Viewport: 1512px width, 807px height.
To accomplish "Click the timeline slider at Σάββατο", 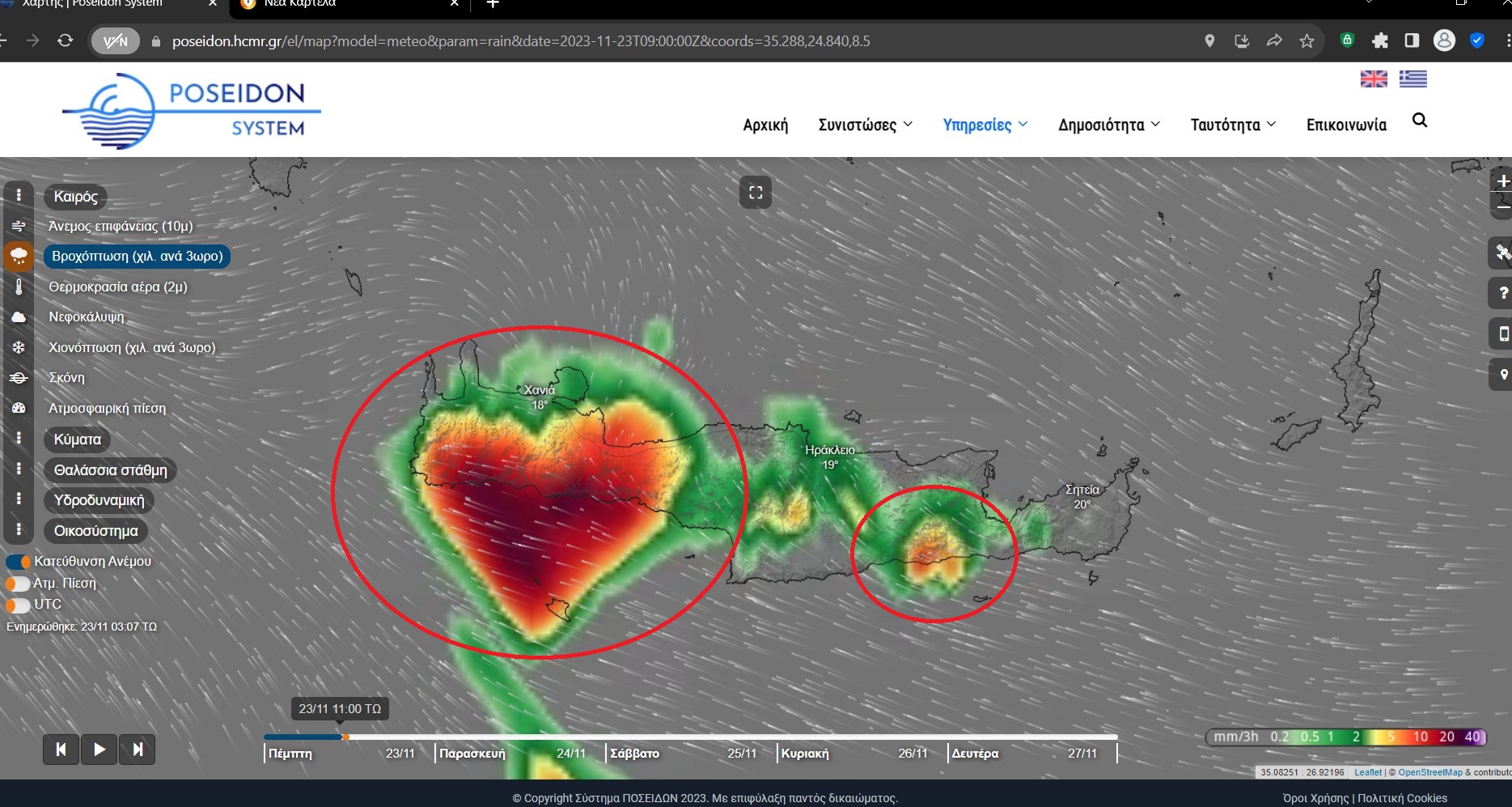I will pyautogui.click(x=633, y=737).
